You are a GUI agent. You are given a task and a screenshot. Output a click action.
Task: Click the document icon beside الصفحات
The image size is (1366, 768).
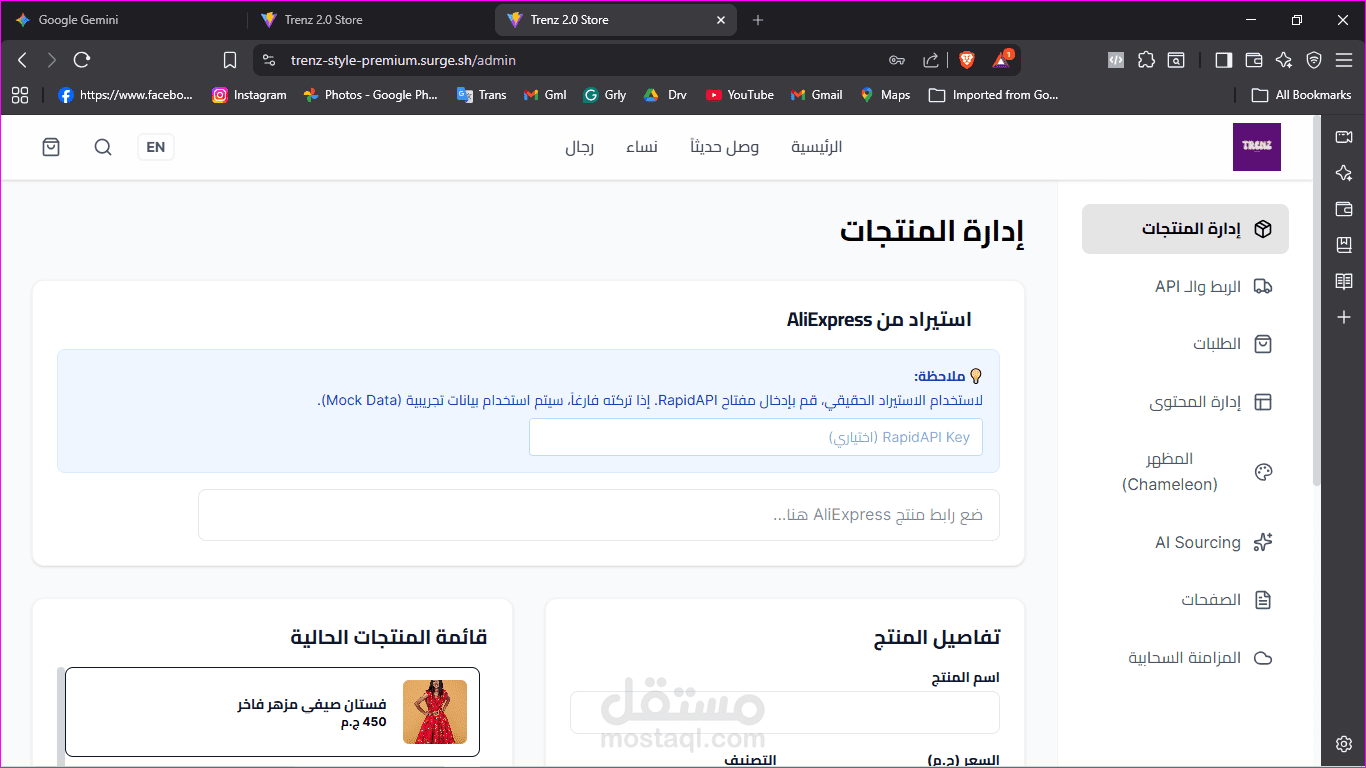[1263, 600]
